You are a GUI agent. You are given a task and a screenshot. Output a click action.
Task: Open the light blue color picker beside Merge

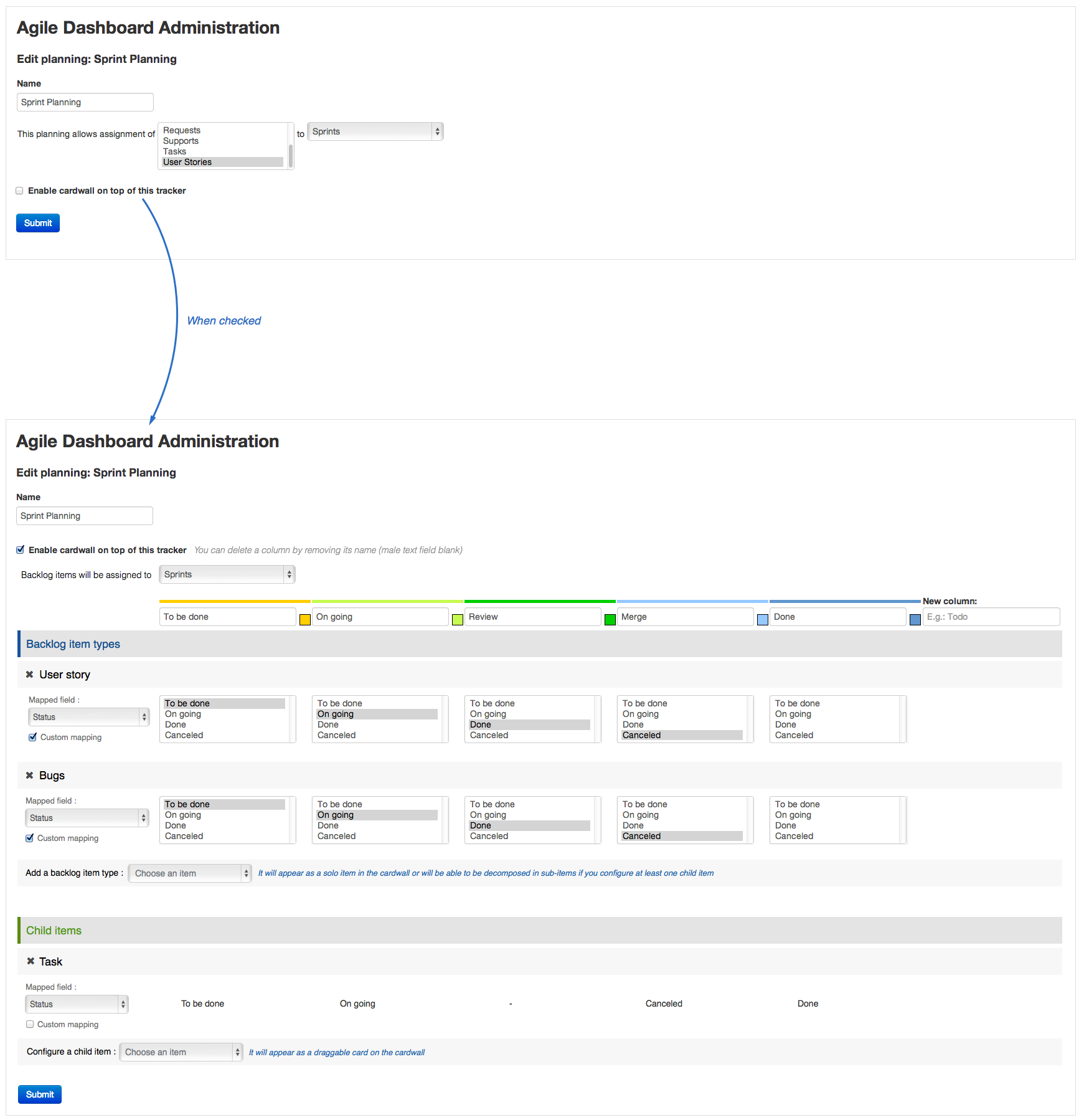[x=763, y=620]
